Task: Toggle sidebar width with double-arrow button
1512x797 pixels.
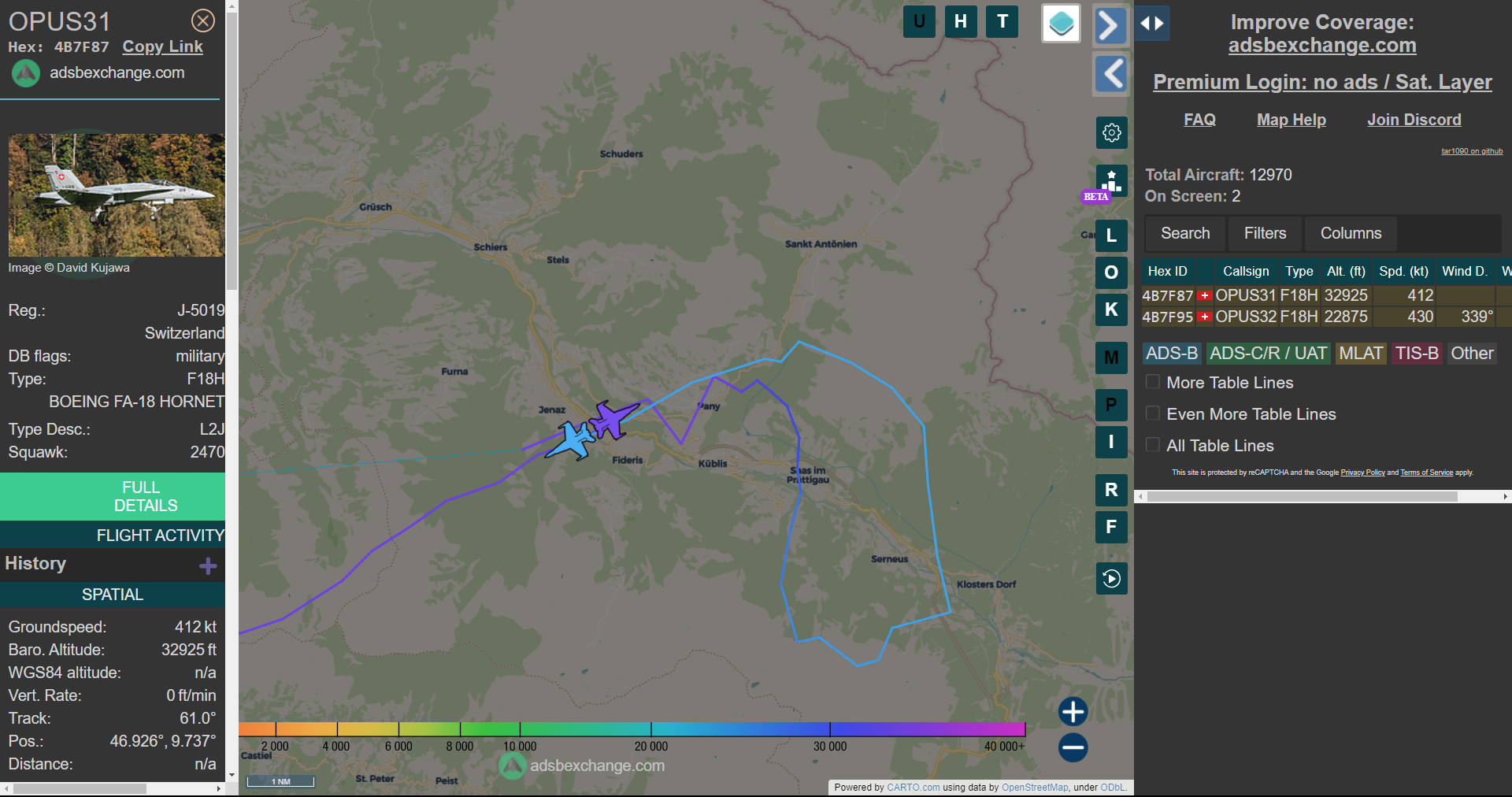Action: pyautogui.click(x=1152, y=23)
